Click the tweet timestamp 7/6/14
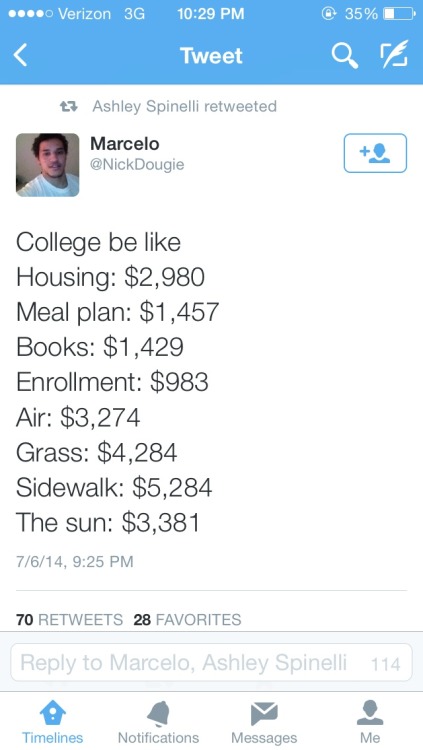Image resolution: width=423 pixels, height=750 pixels. tap(74, 561)
